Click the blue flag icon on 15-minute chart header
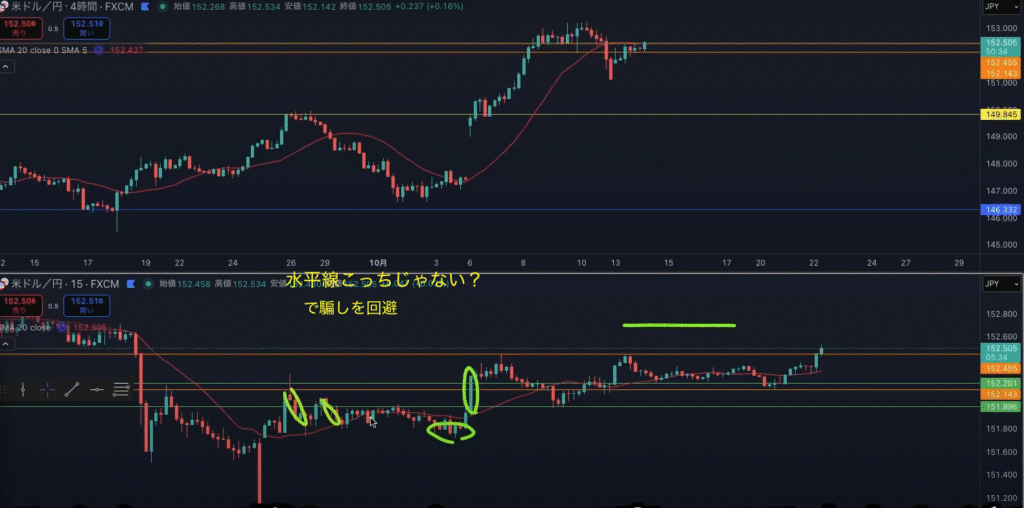This screenshot has height=508, width=1024. [131, 284]
